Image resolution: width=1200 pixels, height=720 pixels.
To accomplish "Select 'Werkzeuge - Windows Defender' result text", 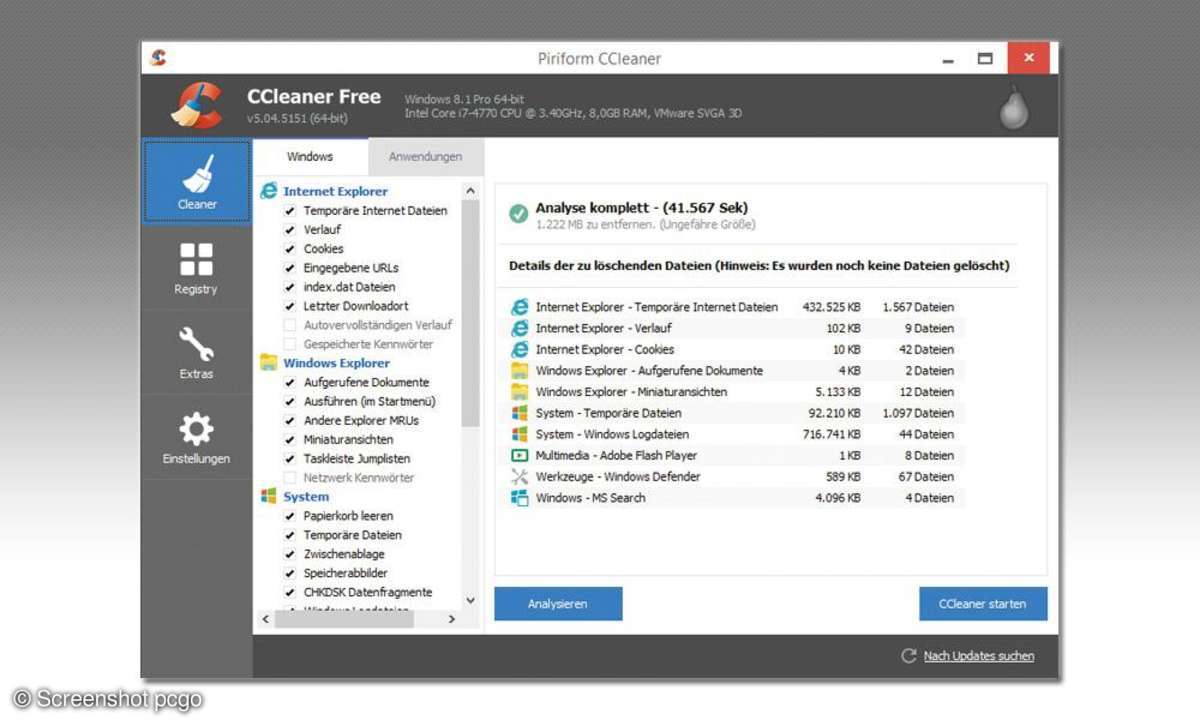I will pyautogui.click(x=618, y=476).
